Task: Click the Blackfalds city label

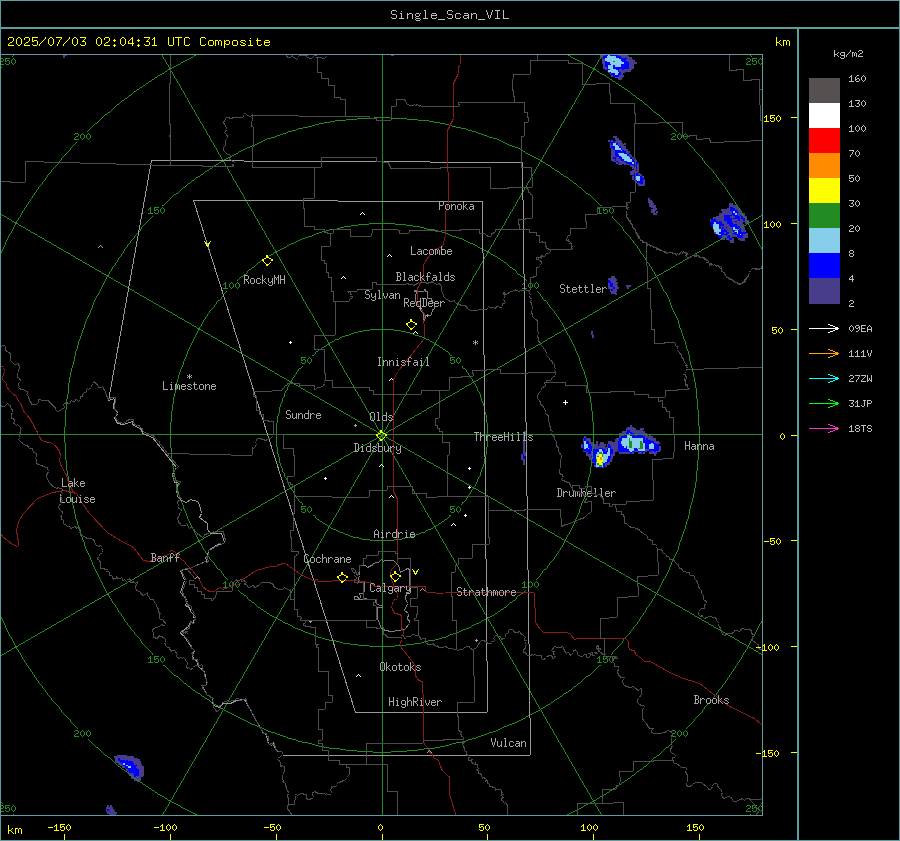Action: coord(425,277)
